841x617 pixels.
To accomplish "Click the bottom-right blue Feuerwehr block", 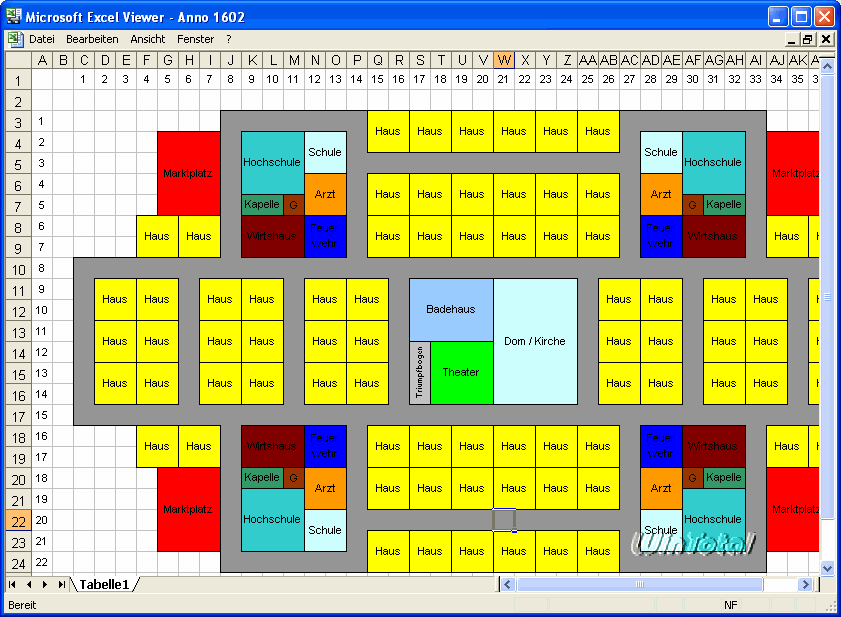I will [661, 446].
